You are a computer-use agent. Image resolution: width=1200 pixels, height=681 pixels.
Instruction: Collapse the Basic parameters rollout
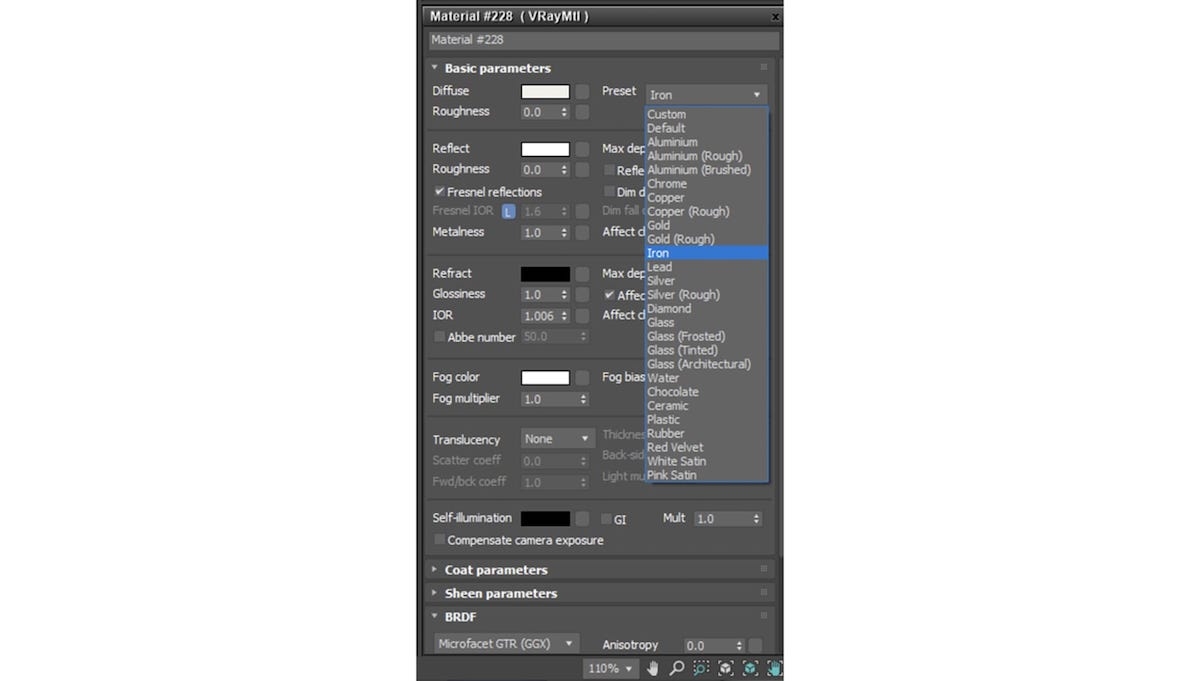click(x=434, y=68)
